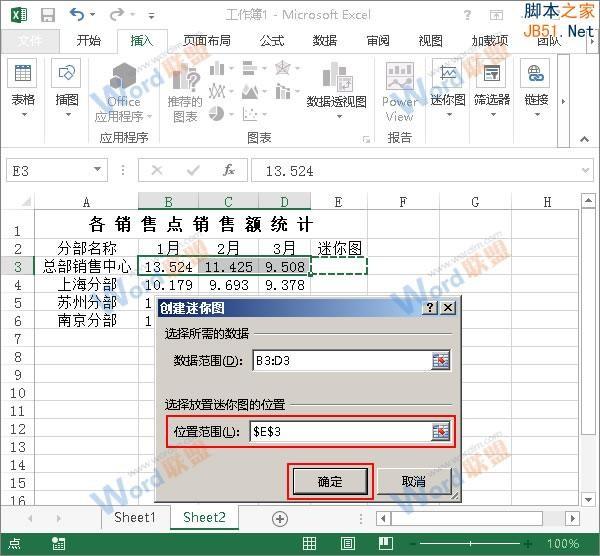Switch to the 开始 (Home) tab
This screenshot has width=600, height=556.
pyautogui.click(x=89, y=40)
